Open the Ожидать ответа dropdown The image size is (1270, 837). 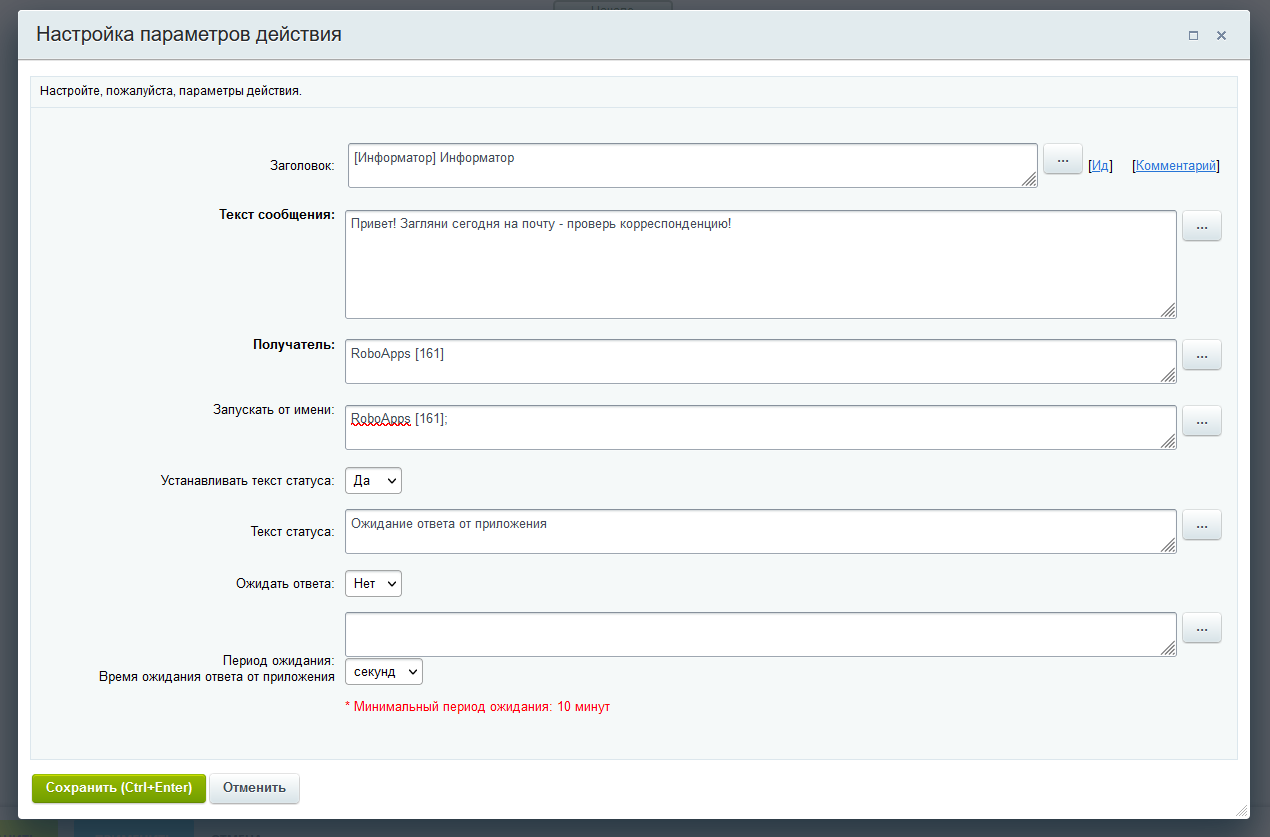click(x=373, y=583)
